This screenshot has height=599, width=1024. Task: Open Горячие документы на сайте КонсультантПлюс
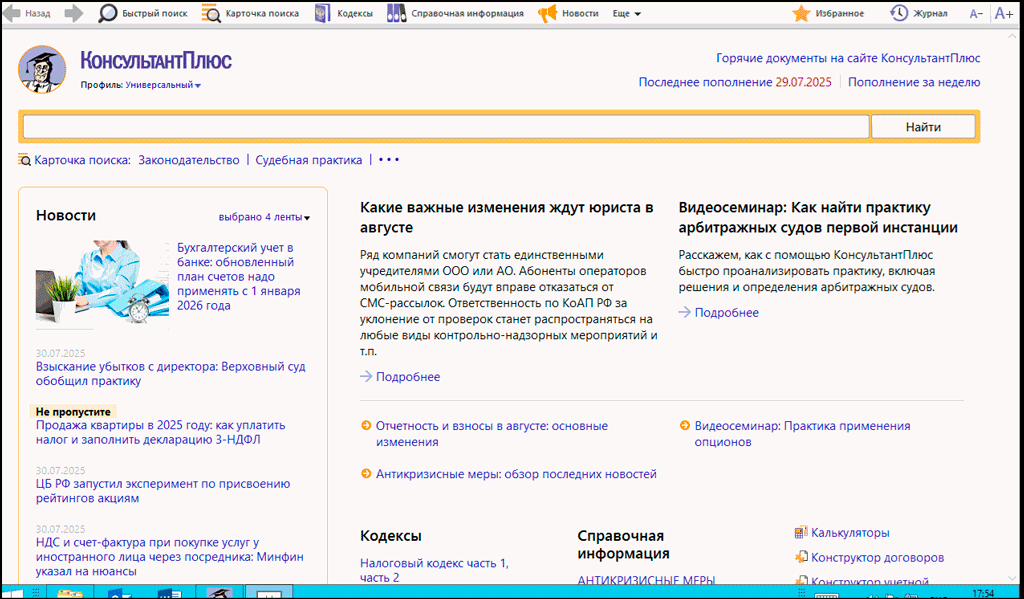point(848,58)
